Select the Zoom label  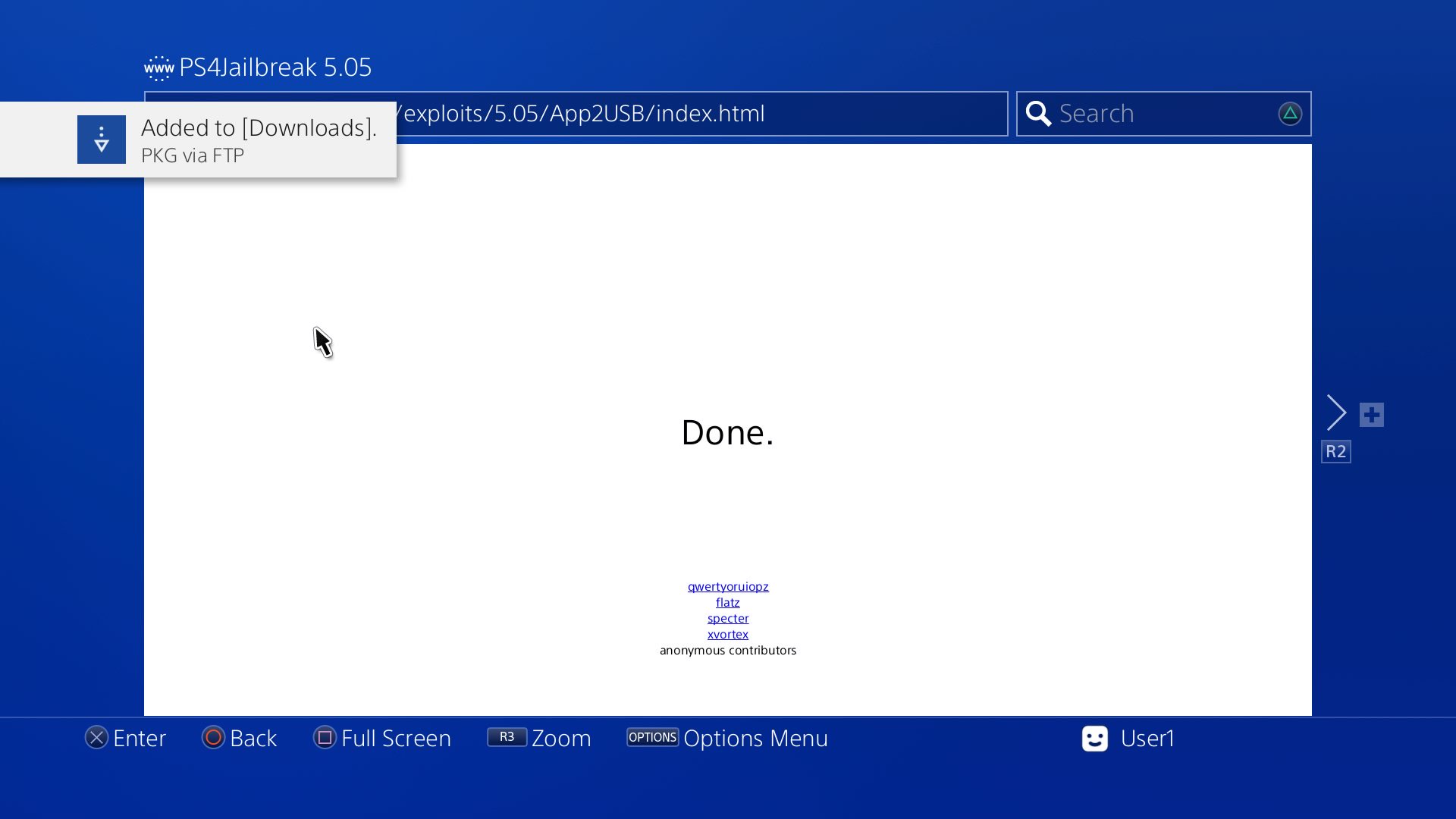click(561, 738)
